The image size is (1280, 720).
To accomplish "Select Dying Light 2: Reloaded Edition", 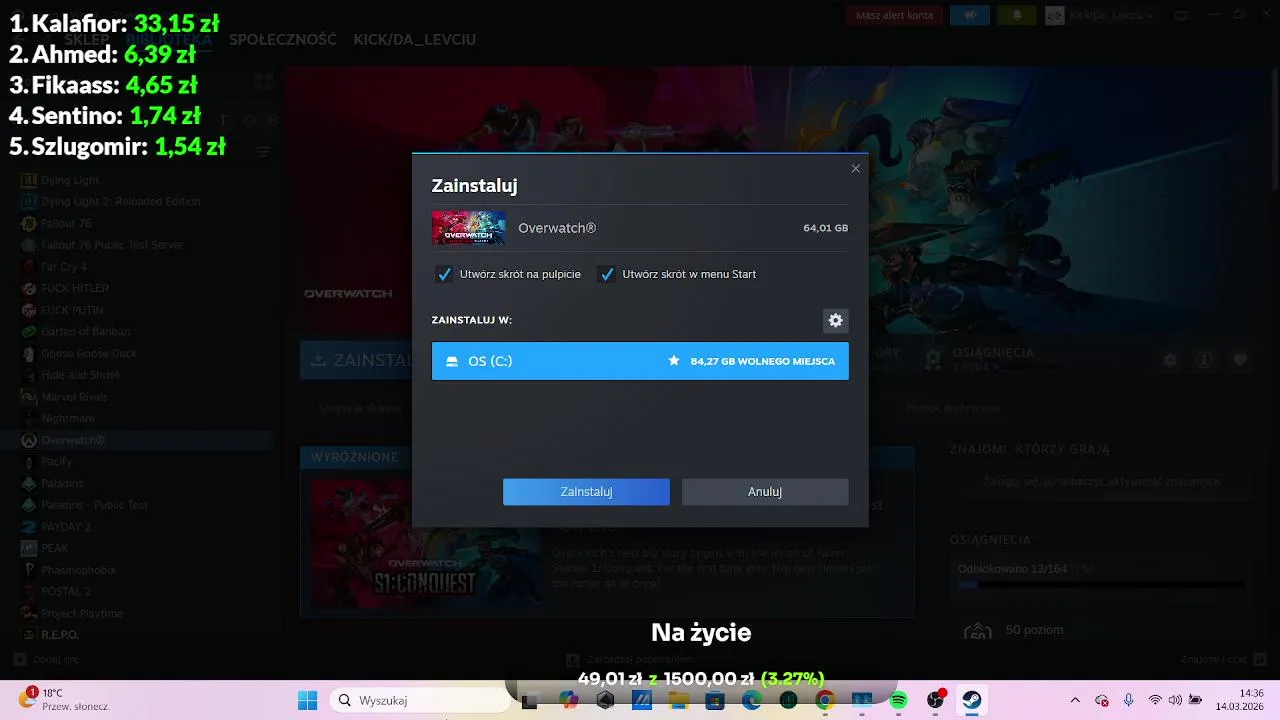I will pos(121,202).
